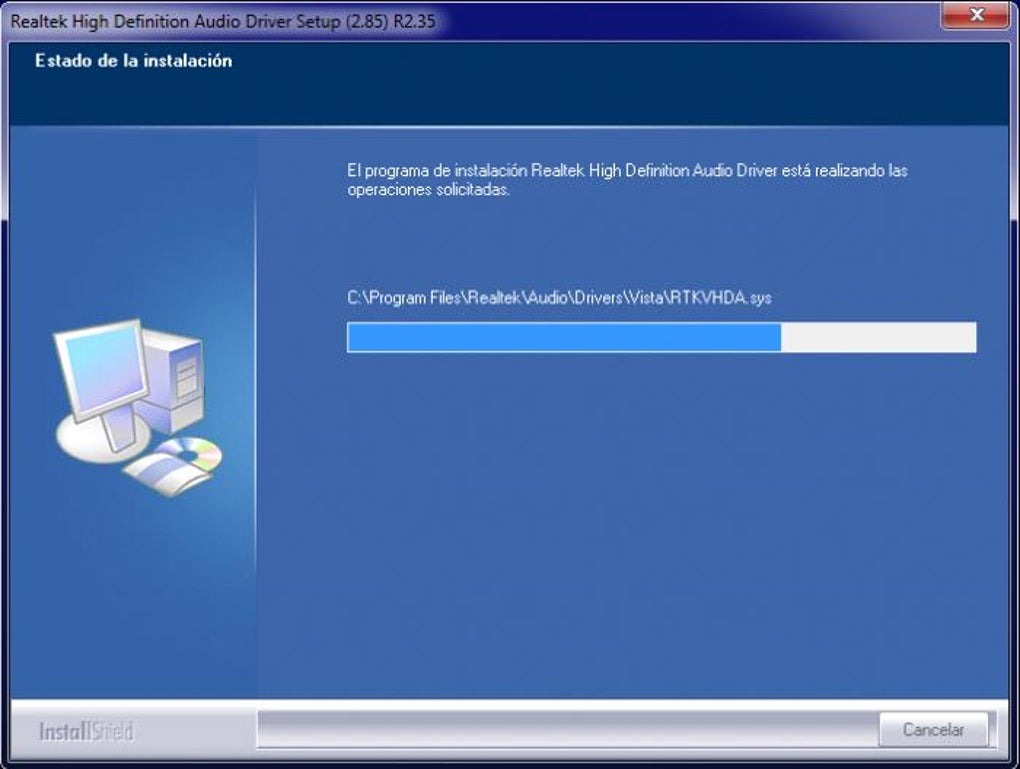Close the Realtek setup window
The height and width of the screenshot is (769, 1020).
(x=976, y=14)
